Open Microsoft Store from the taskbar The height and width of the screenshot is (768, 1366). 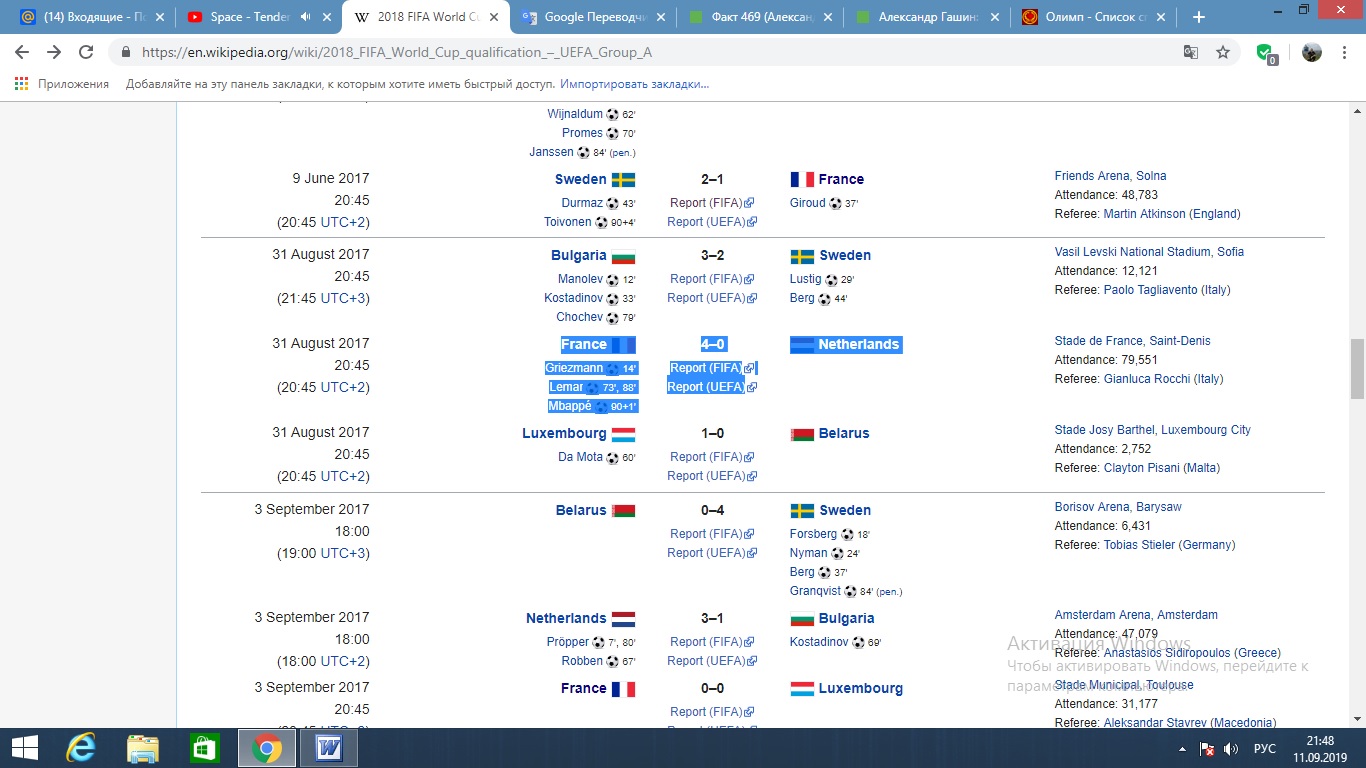click(205, 748)
